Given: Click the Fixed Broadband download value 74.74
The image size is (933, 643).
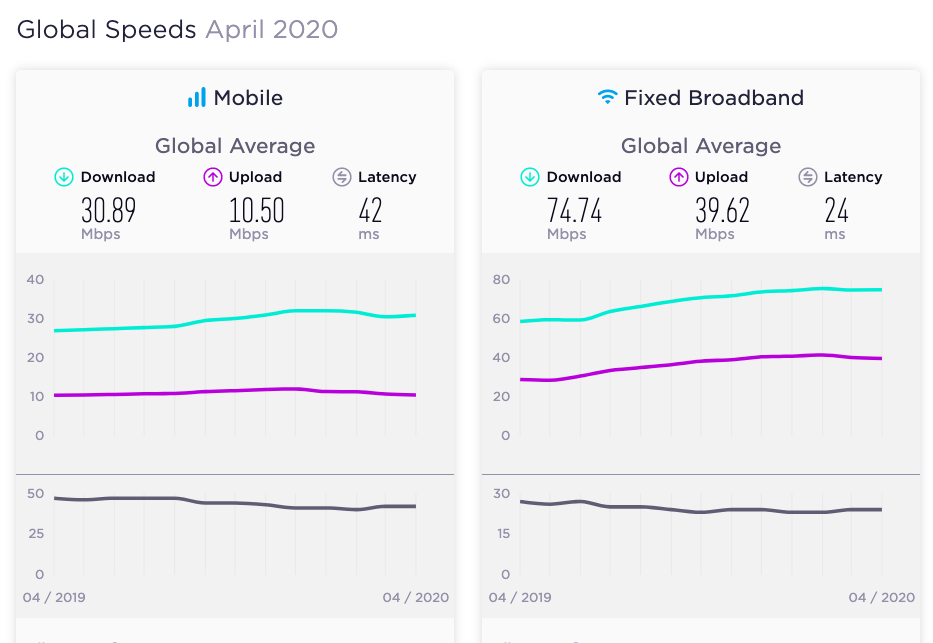Looking at the screenshot, I should [x=574, y=211].
